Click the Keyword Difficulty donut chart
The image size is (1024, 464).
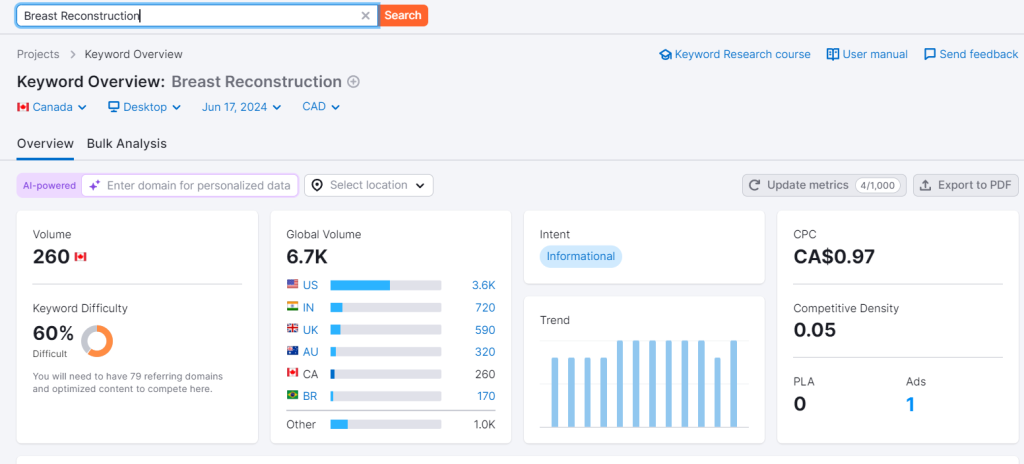(97, 341)
